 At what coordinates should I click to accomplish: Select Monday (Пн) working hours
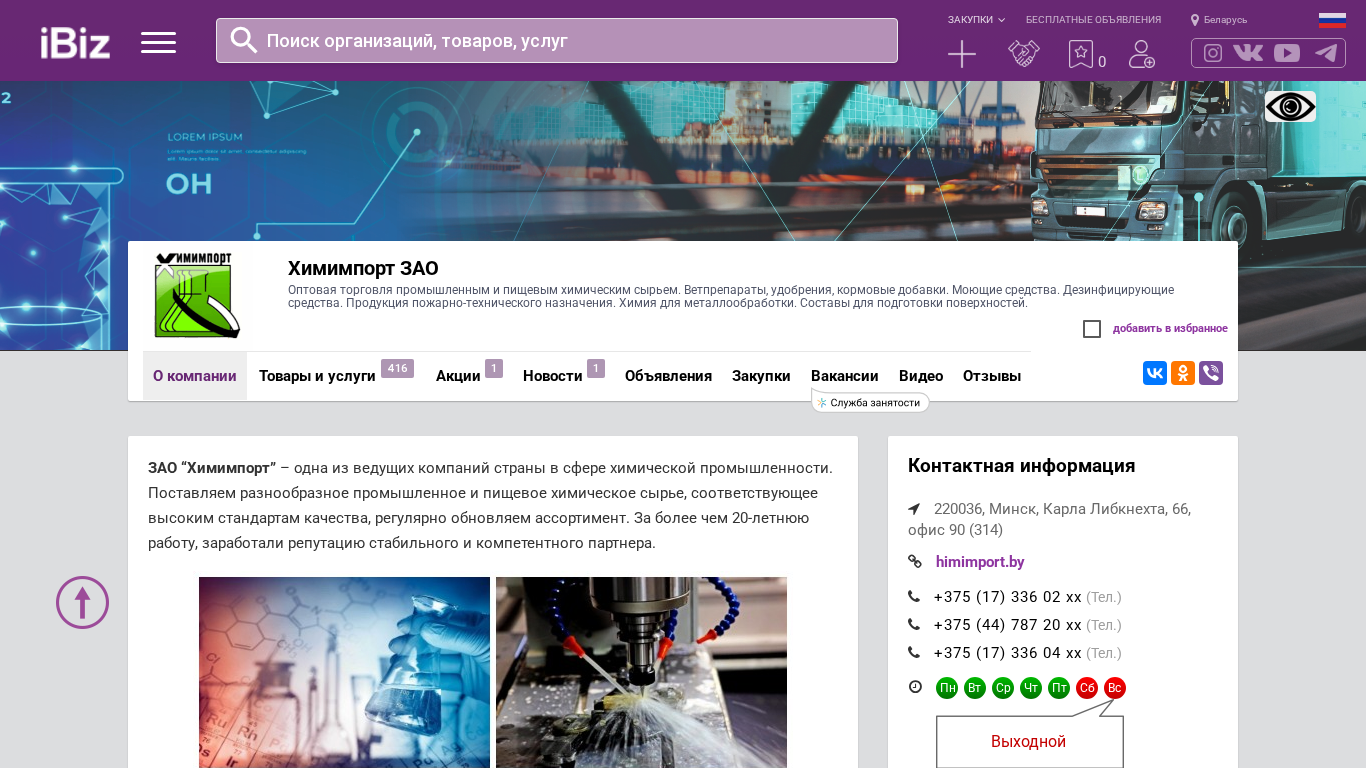947,688
